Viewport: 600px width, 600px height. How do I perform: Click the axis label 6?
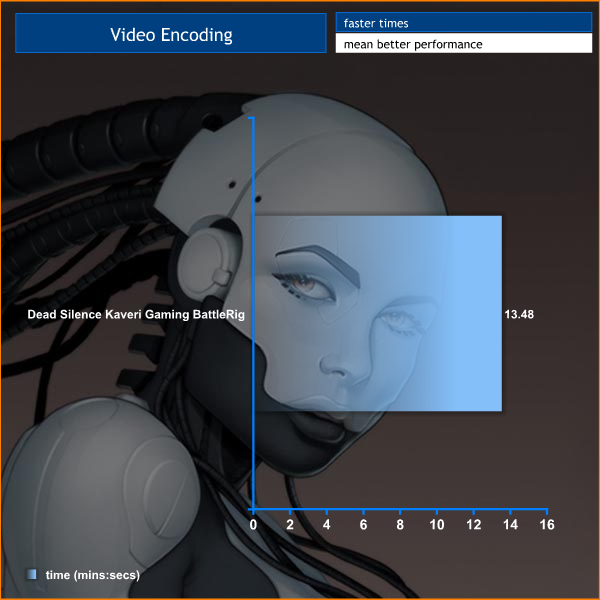[363, 525]
